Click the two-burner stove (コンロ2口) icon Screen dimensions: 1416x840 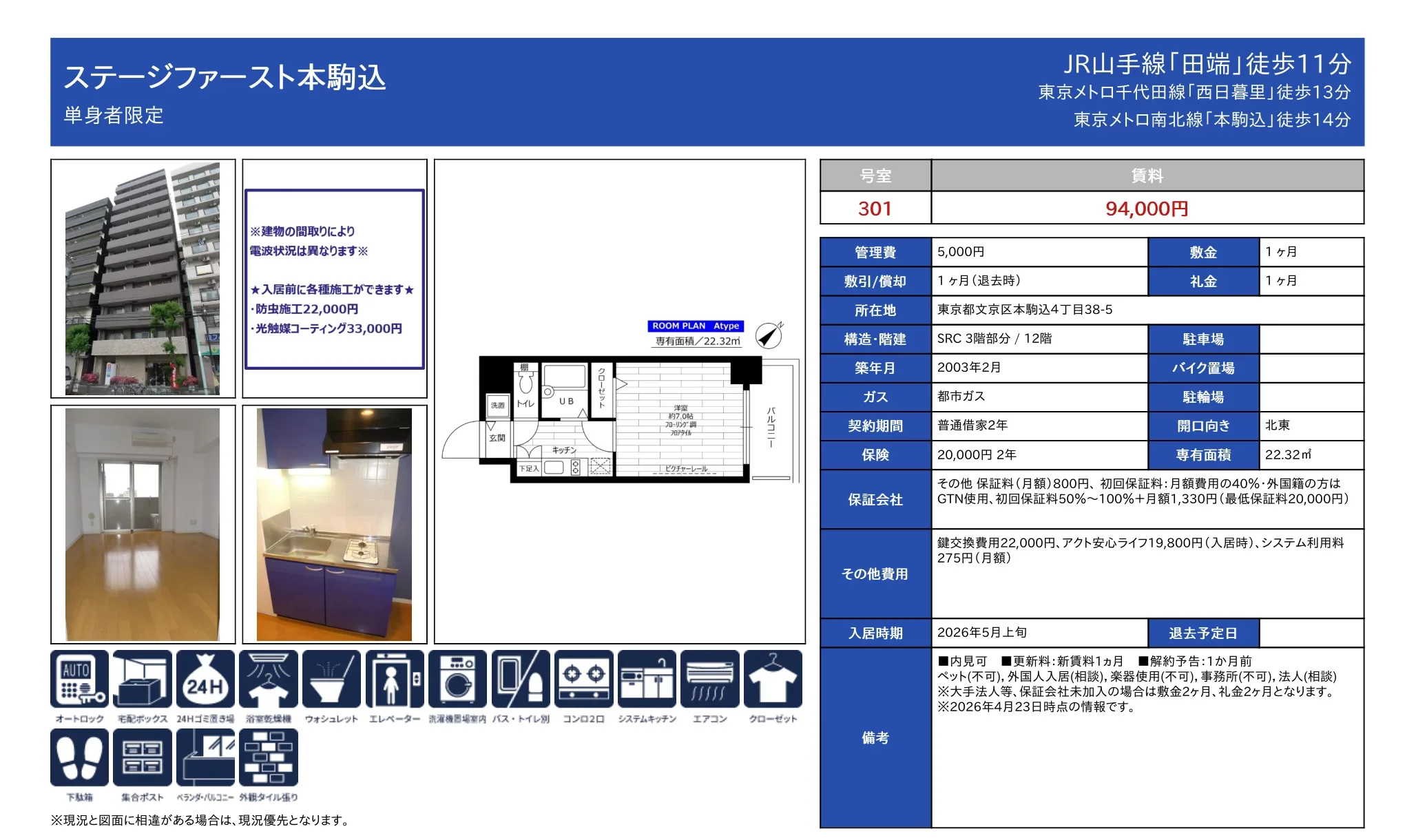coord(583,679)
